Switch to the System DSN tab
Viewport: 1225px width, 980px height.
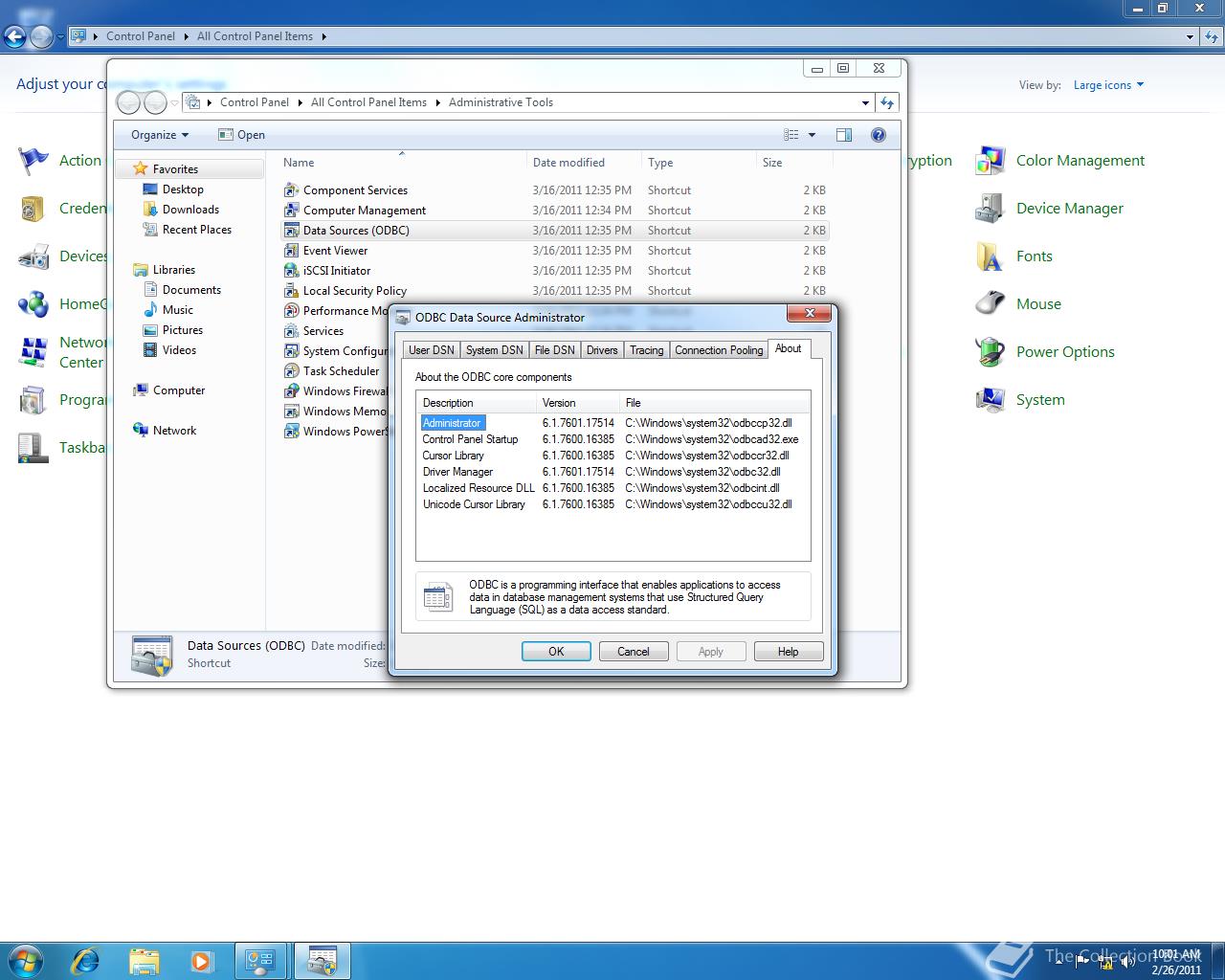(x=494, y=349)
